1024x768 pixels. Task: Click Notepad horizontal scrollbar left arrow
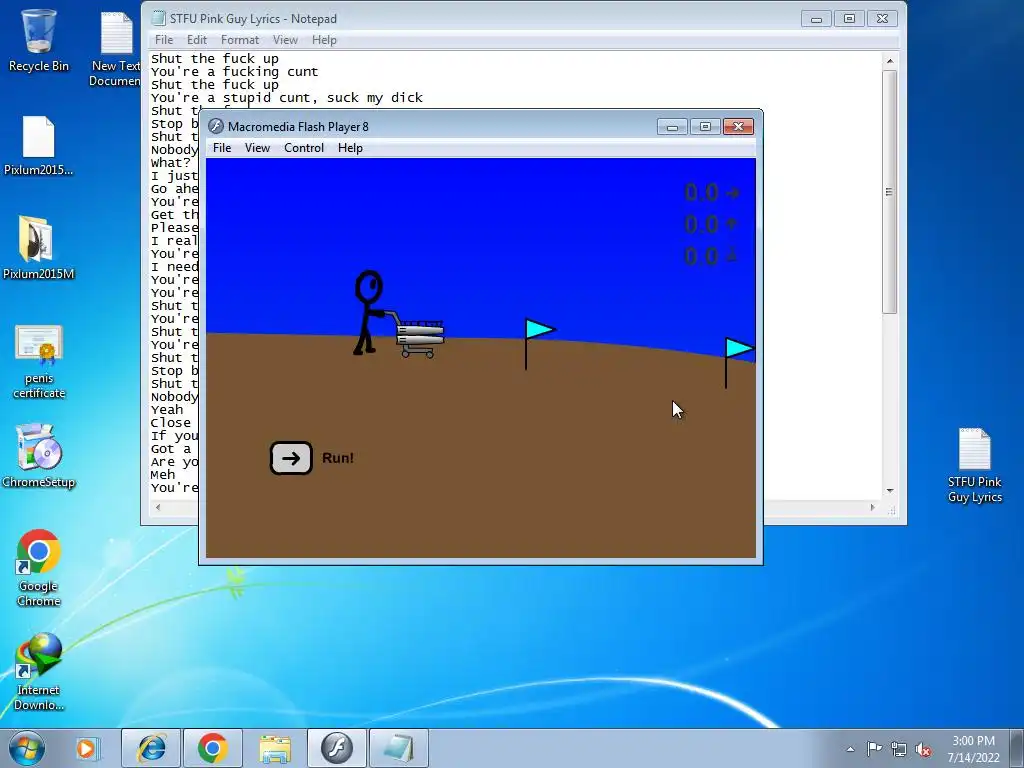click(157, 507)
